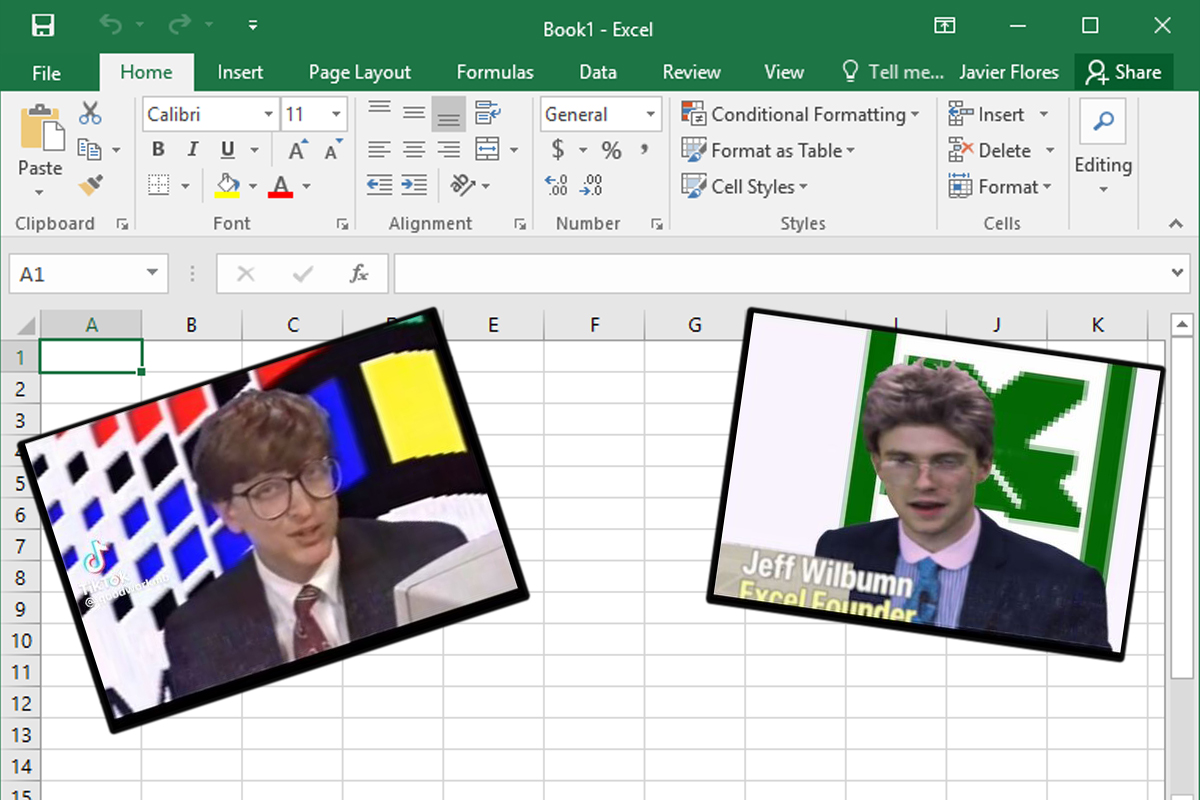The image size is (1200, 800).
Task: Click the Jeff Wilbumn picture
Action: coord(936,483)
